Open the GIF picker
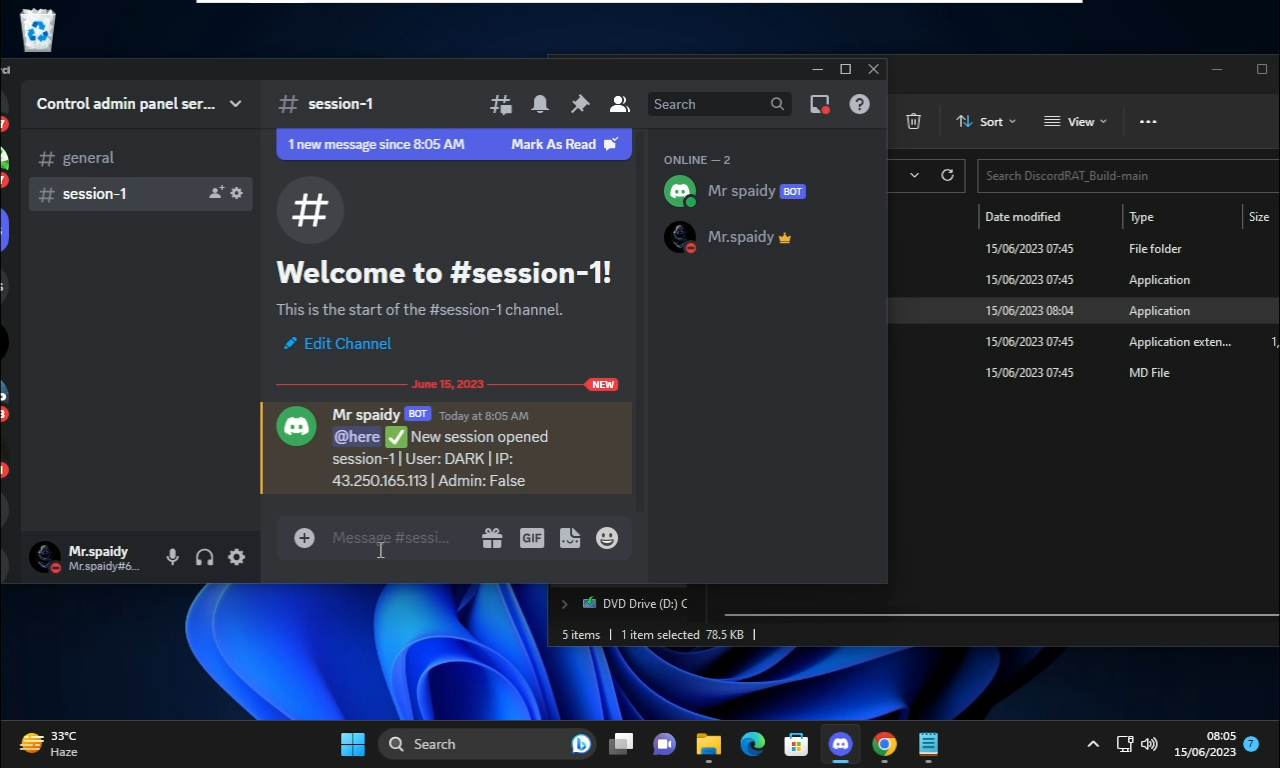Image resolution: width=1280 pixels, height=768 pixels. coord(531,538)
